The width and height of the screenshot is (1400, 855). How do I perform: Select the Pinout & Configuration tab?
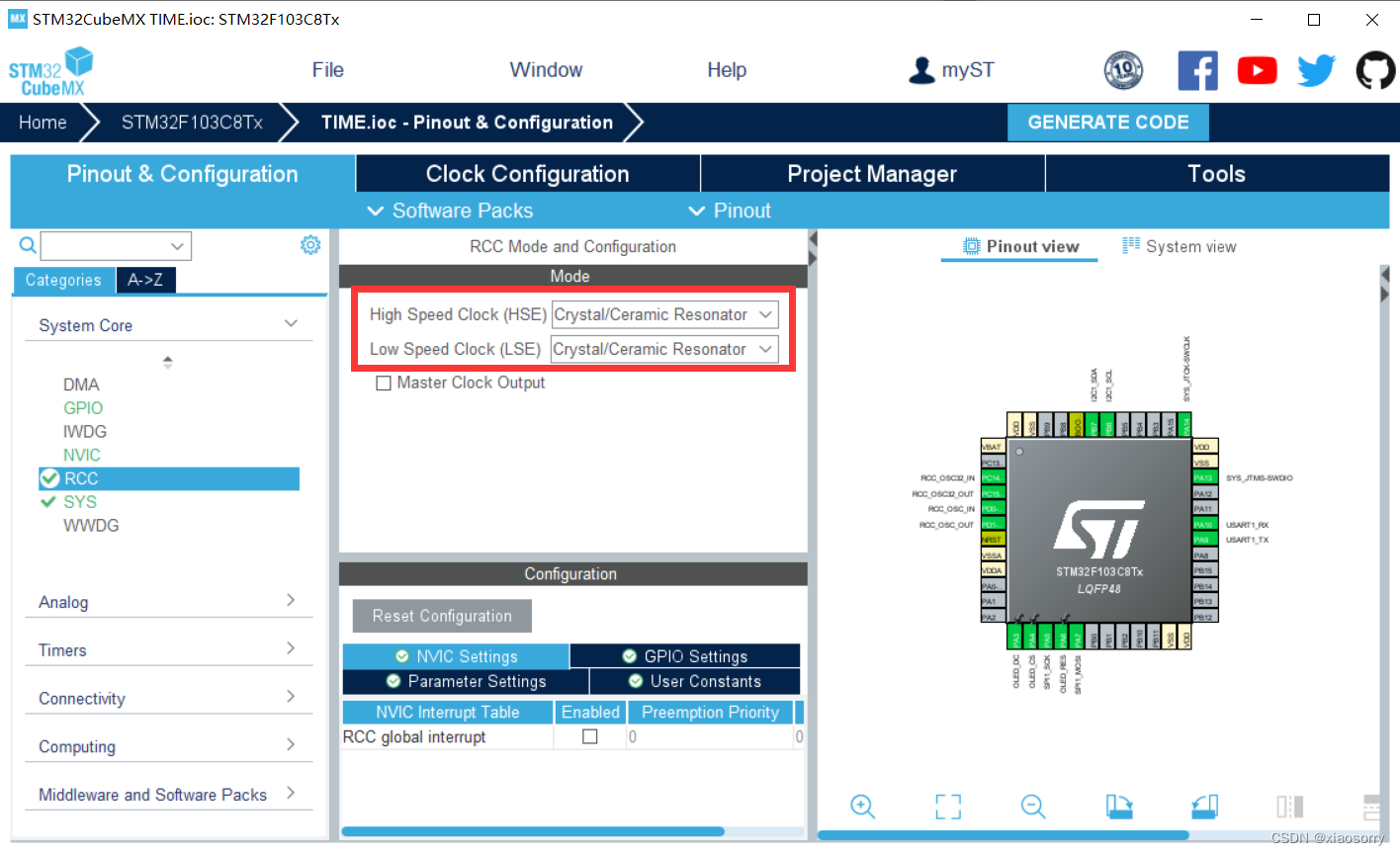click(183, 174)
